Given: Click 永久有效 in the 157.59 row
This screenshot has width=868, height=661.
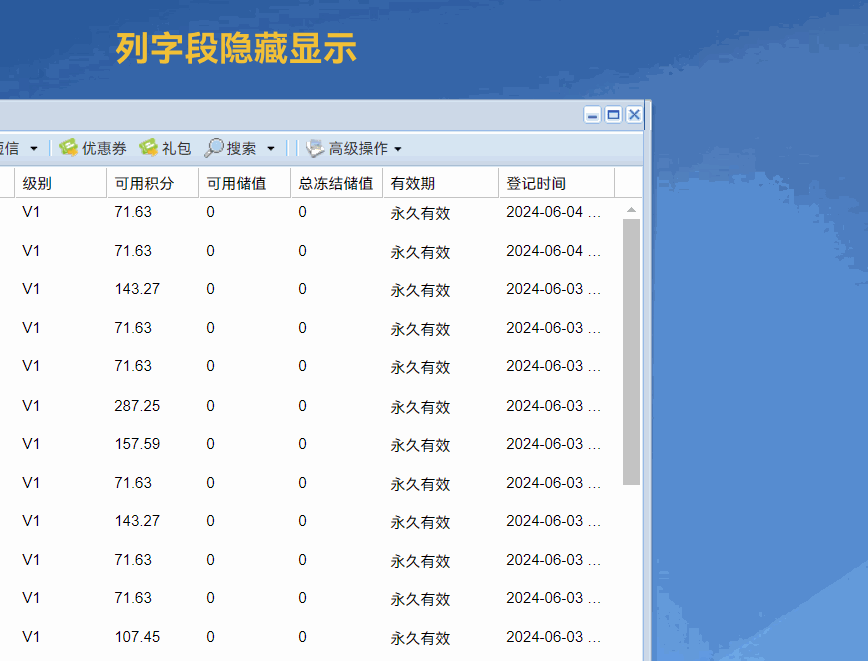Looking at the screenshot, I should (x=420, y=445).
